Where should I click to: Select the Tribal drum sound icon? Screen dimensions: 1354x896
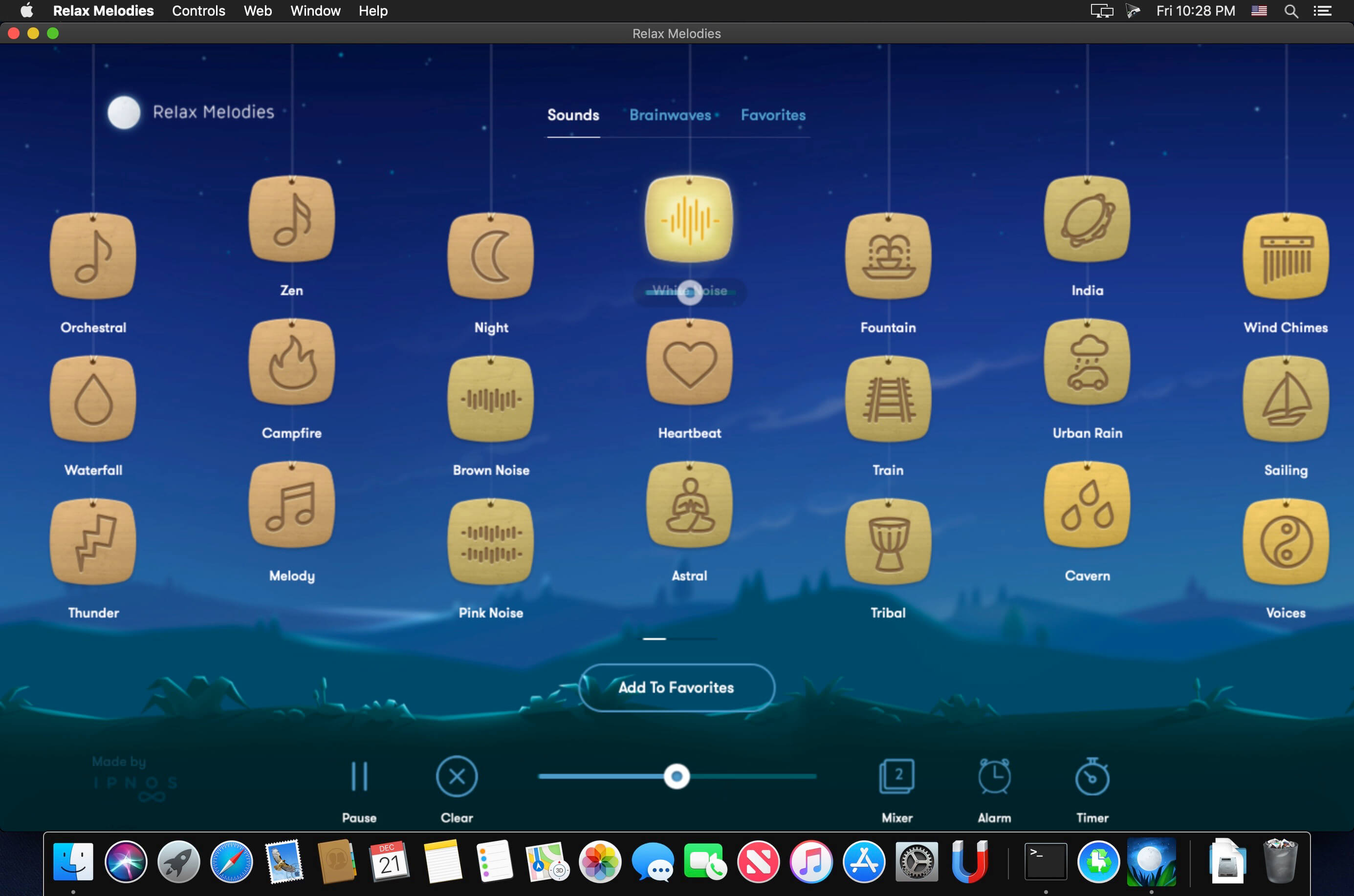[888, 543]
